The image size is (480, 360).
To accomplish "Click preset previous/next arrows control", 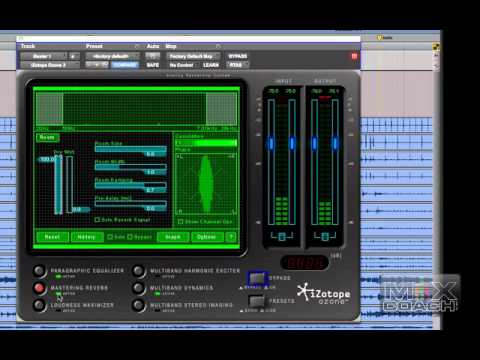I will click(97, 65).
